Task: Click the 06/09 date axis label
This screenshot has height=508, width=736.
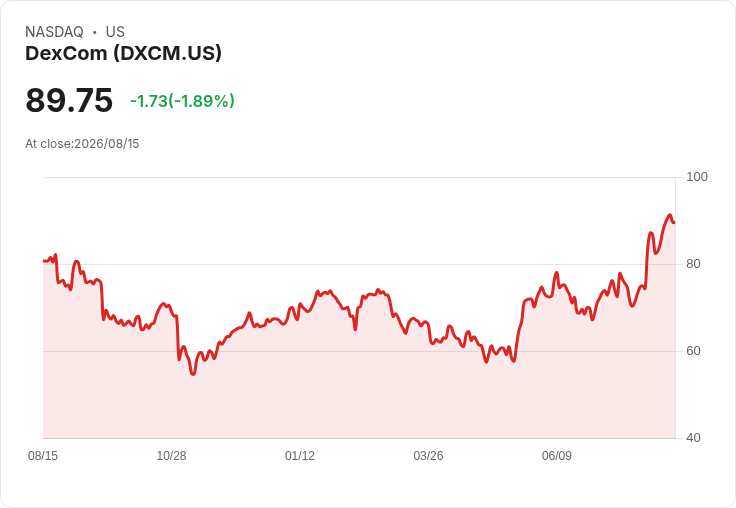Action: [x=557, y=455]
